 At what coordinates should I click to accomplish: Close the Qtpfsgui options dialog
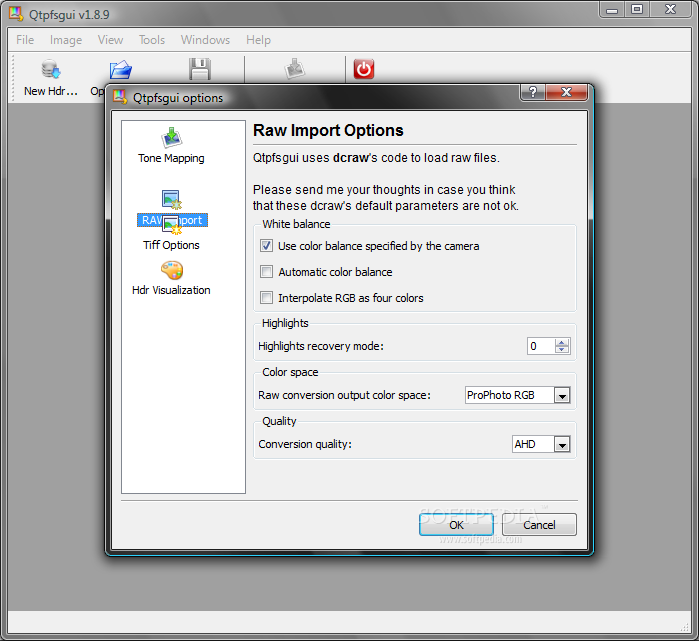pos(567,92)
